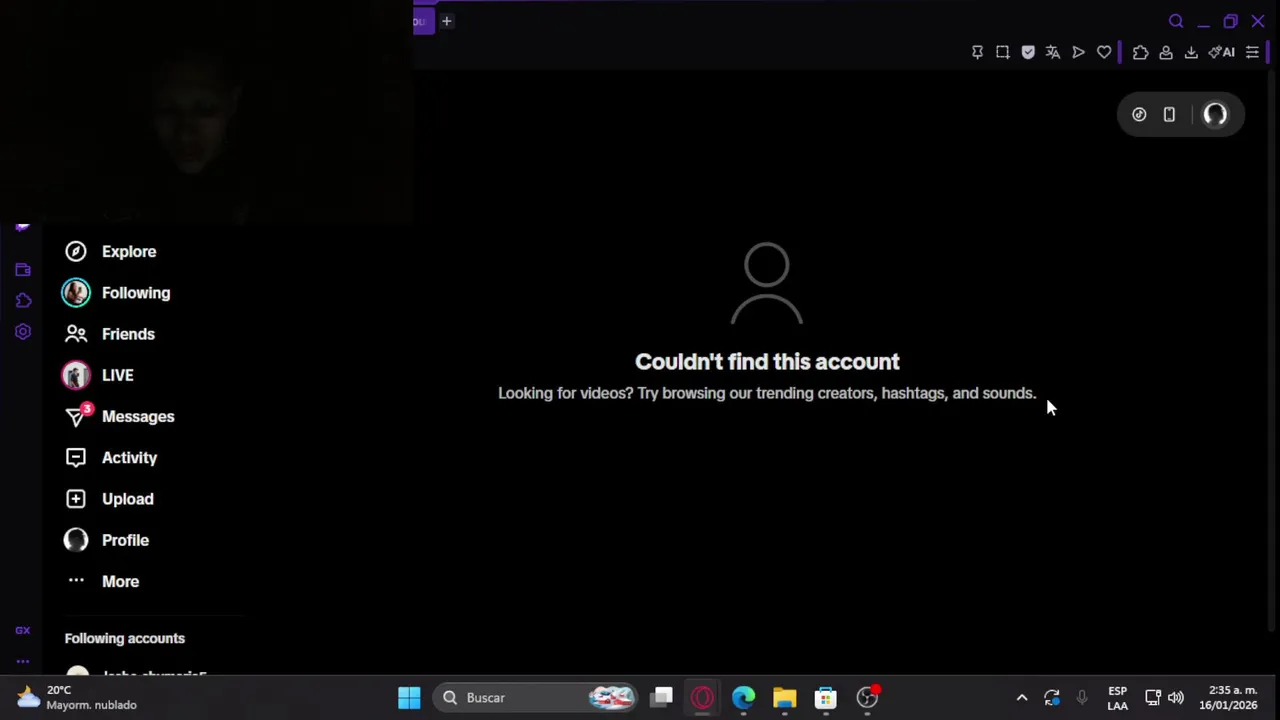
Task: Open OBS Studio from taskbar
Action: 868,698
